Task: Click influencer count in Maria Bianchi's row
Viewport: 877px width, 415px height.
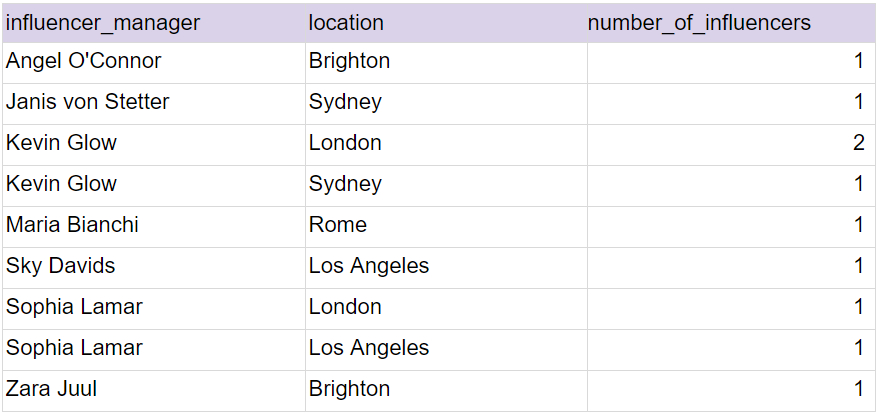Action: [x=858, y=225]
